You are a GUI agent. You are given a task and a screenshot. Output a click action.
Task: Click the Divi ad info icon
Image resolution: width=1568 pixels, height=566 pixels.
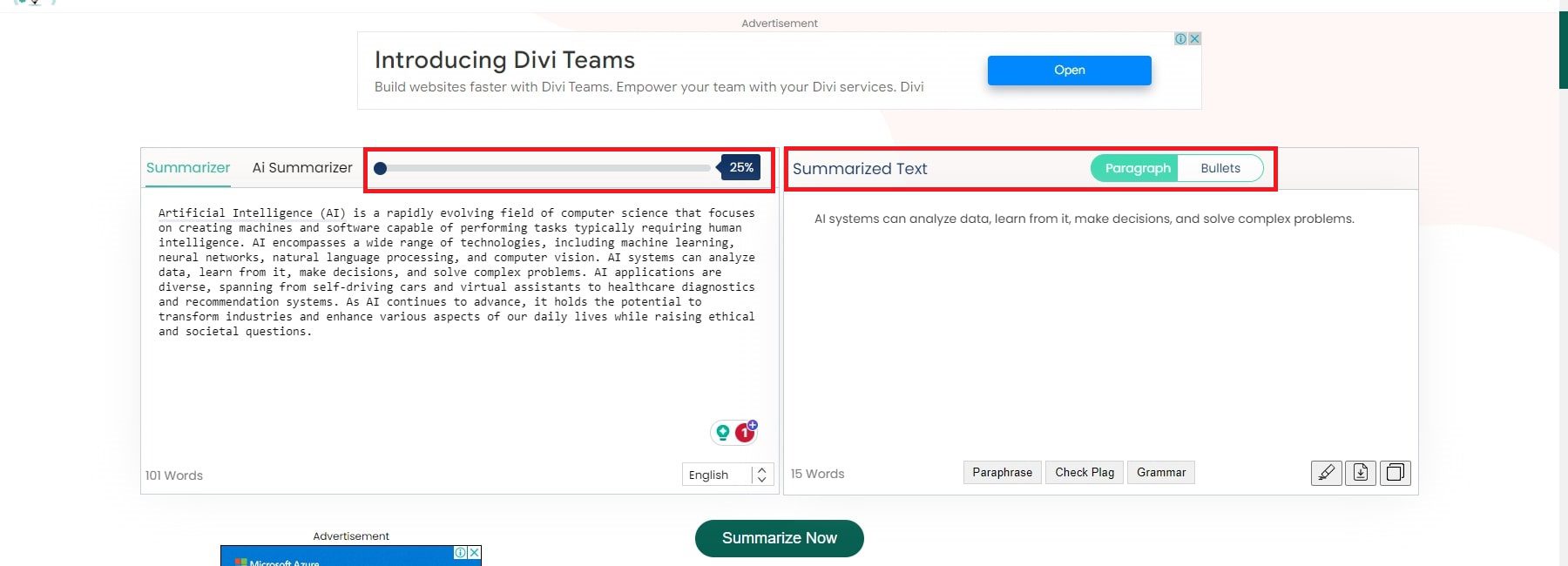(x=1180, y=38)
